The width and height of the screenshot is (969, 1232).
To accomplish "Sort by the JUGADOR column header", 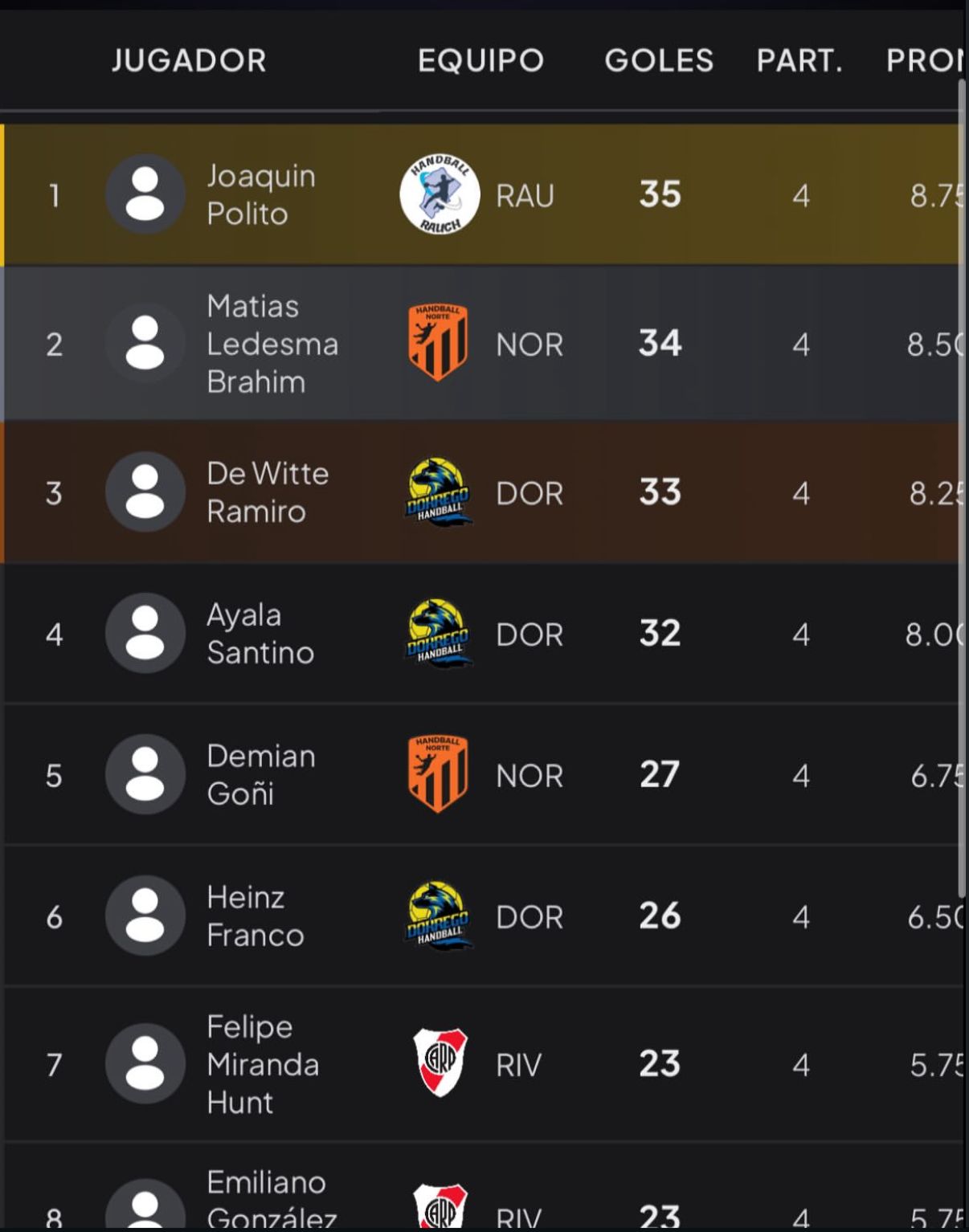I will click(x=189, y=60).
